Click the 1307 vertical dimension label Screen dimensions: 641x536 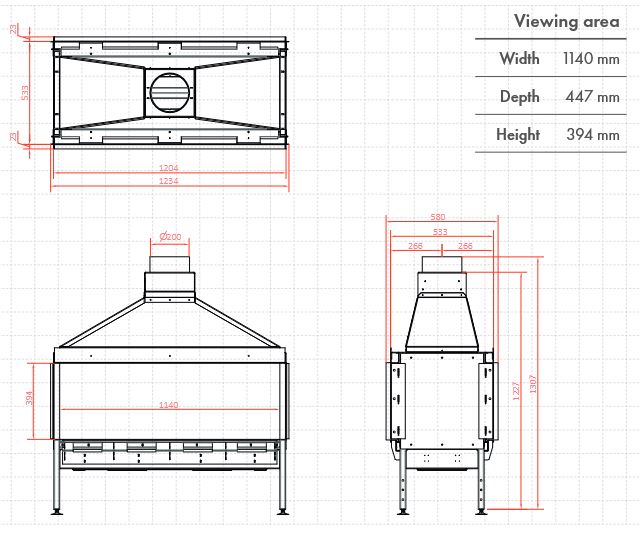[x=533, y=386]
